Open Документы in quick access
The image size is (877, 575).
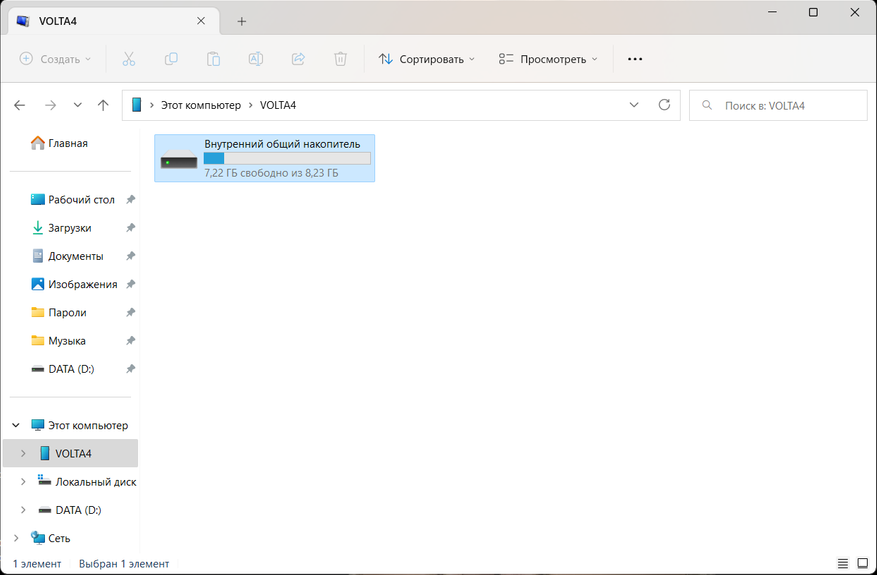pos(68,256)
